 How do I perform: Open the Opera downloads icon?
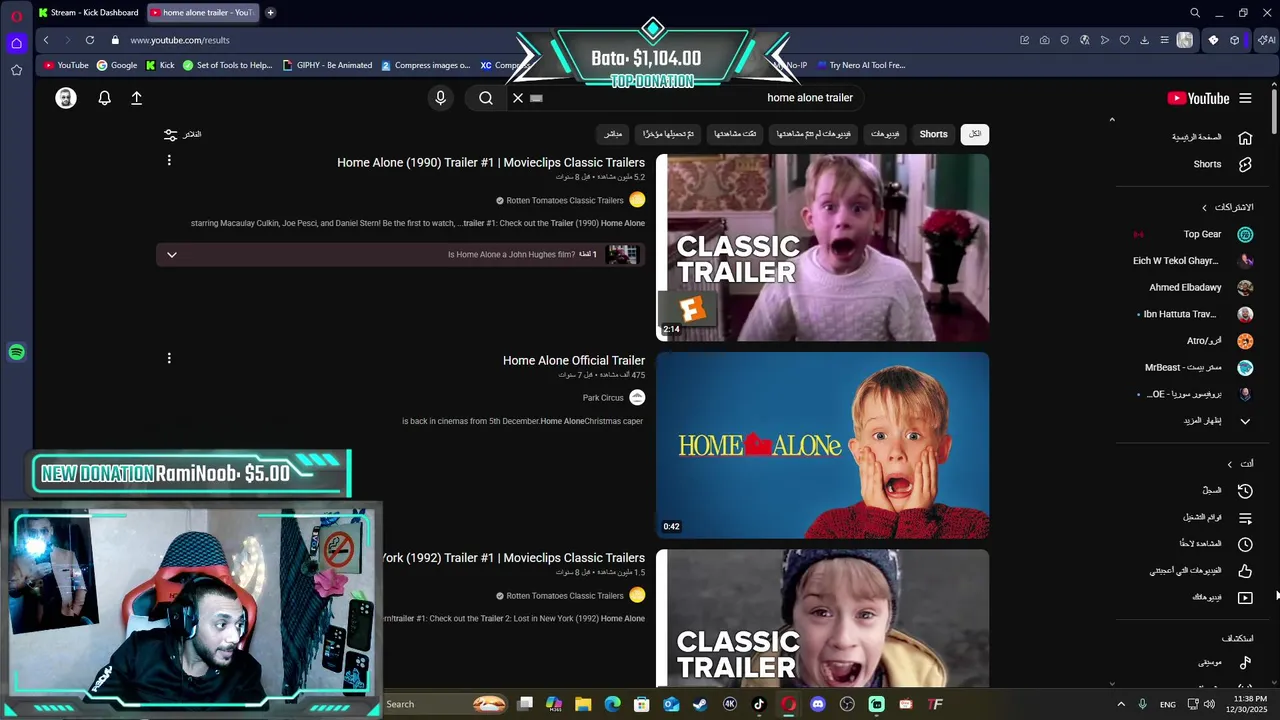tap(1144, 40)
